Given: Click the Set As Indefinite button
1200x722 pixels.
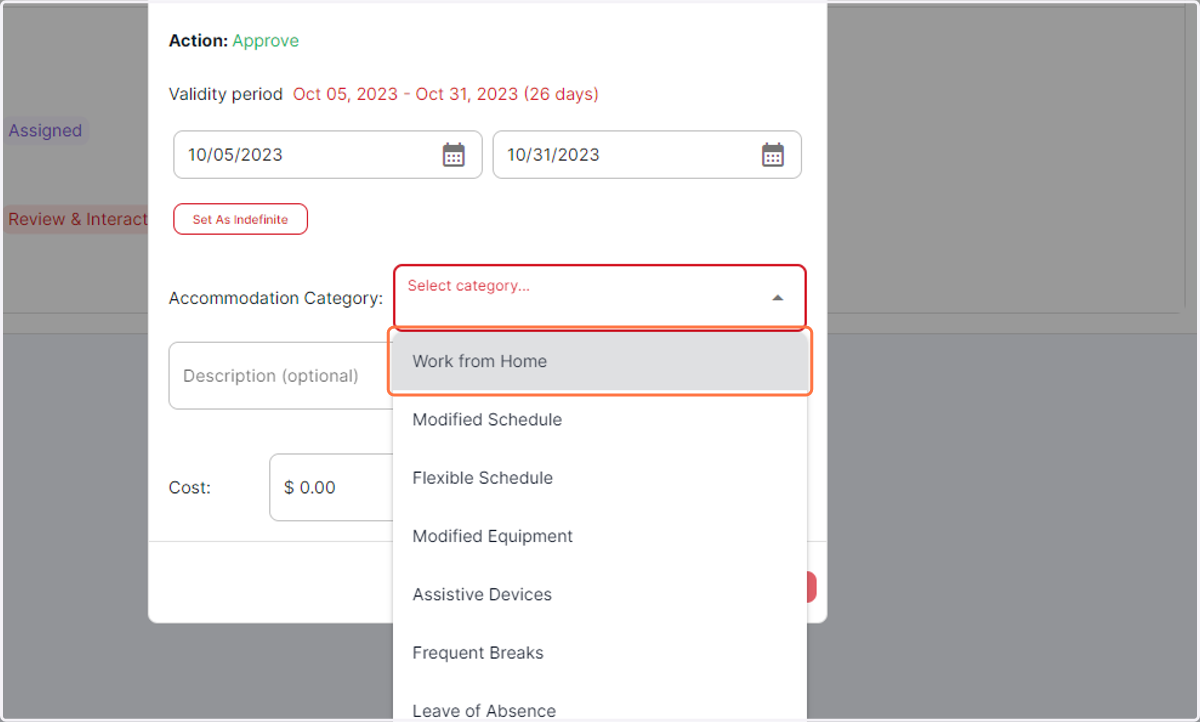Looking at the screenshot, I should click(240, 219).
